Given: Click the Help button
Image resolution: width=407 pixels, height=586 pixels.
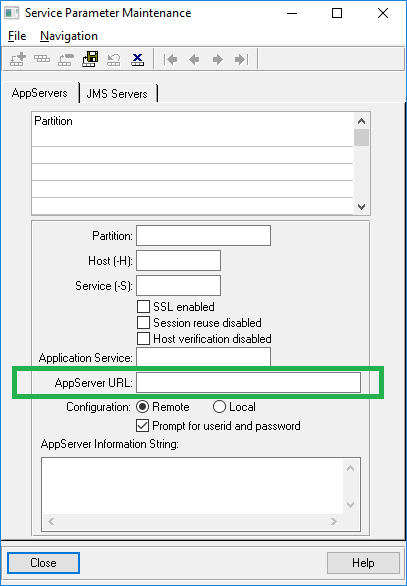Looking at the screenshot, I should (x=363, y=563).
